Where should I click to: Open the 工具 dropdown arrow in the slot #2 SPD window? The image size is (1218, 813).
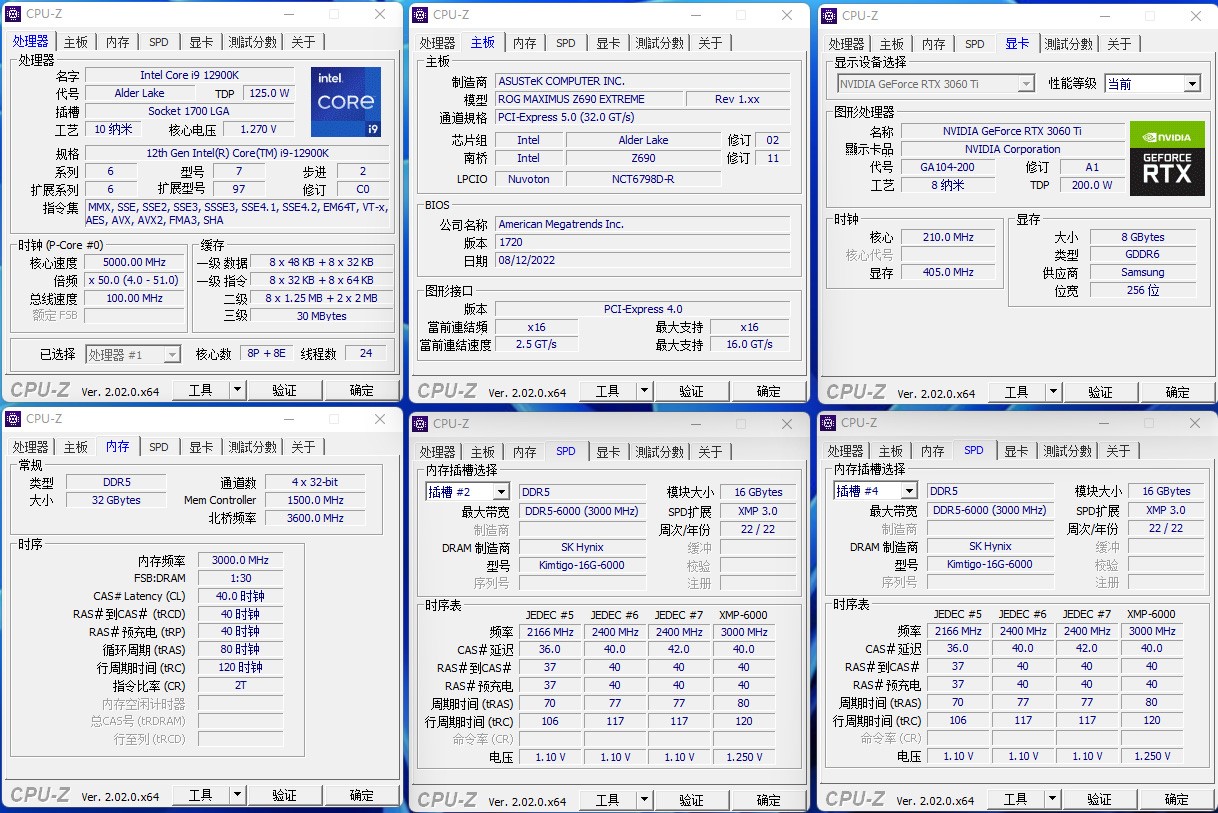(x=645, y=800)
